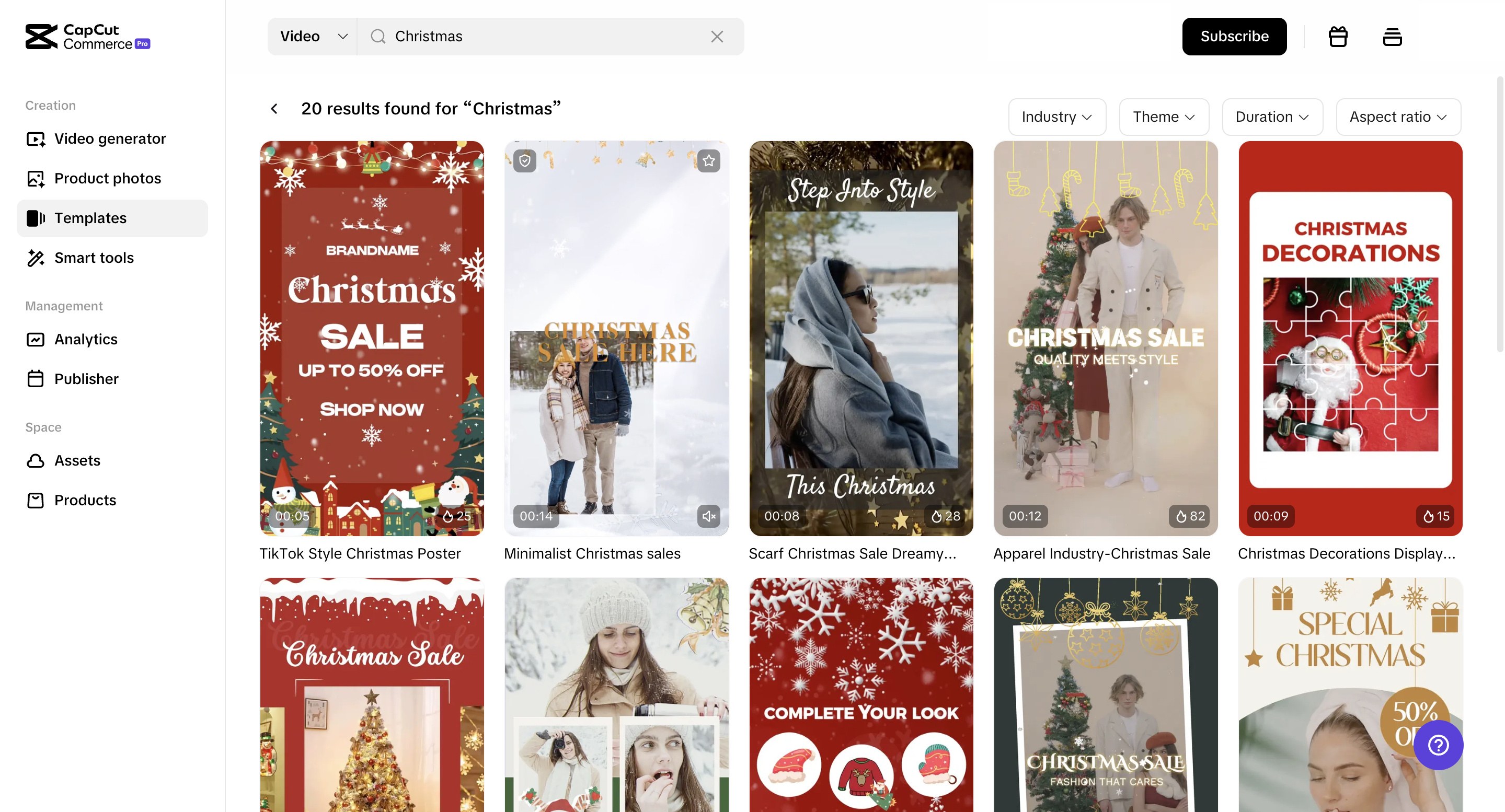Open the Christmas Decorations Display thumbnail
Screen dimensions: 1505x812
(x=1350, y=338)
